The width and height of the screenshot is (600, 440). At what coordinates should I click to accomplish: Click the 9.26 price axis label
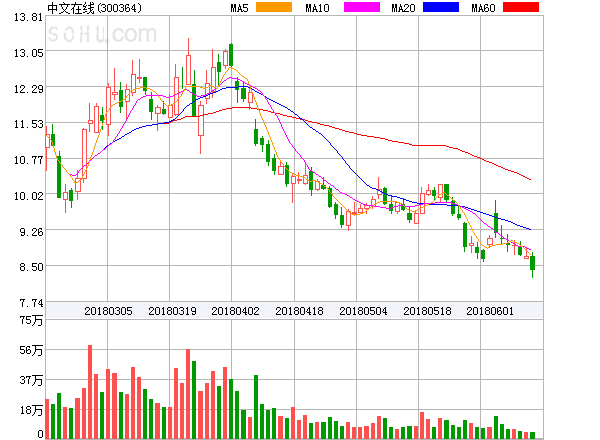(31, 232)
